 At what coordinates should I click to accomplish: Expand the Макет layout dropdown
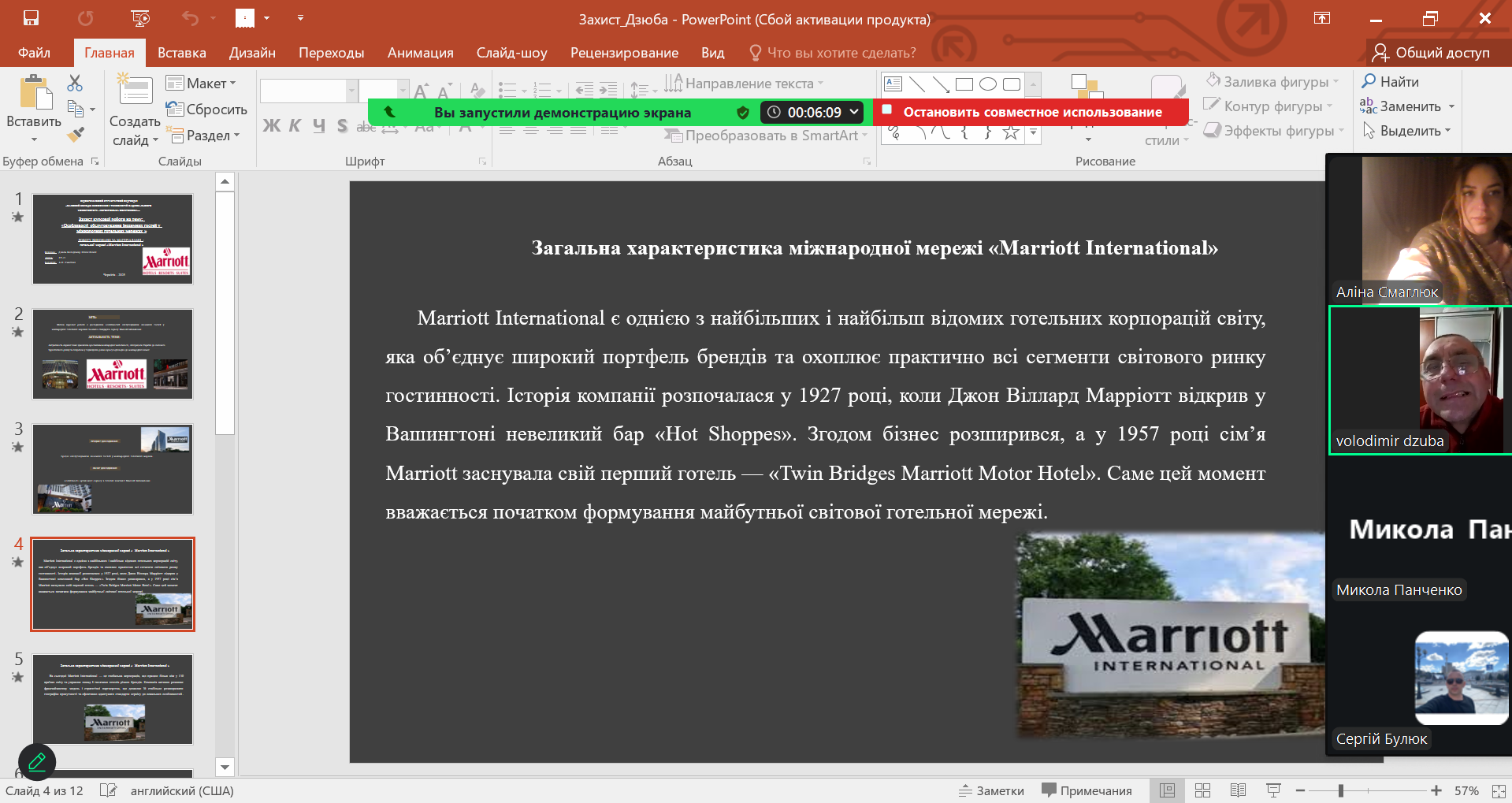tap(202, 84)
